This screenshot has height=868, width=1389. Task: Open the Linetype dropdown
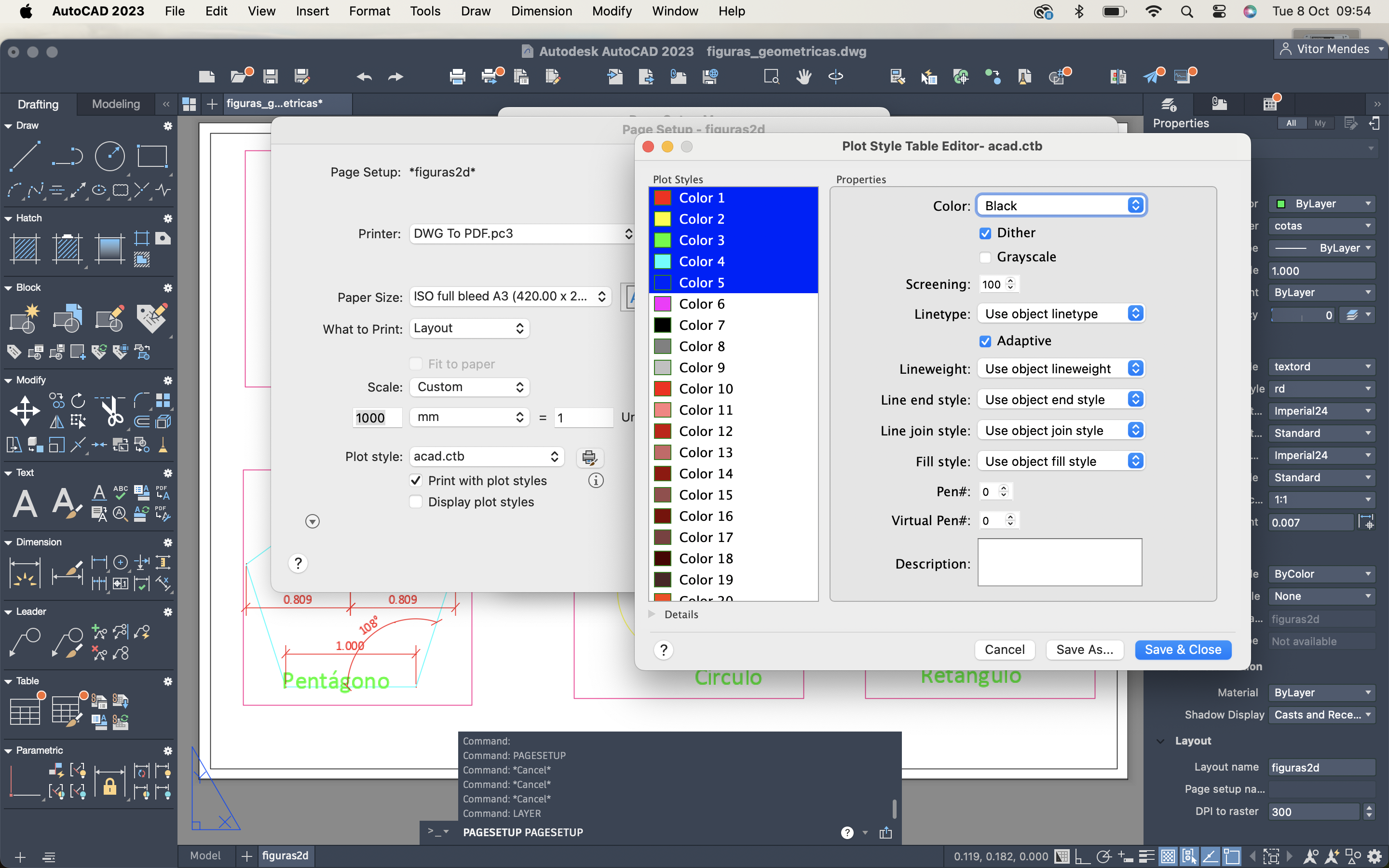[1061, 313]
